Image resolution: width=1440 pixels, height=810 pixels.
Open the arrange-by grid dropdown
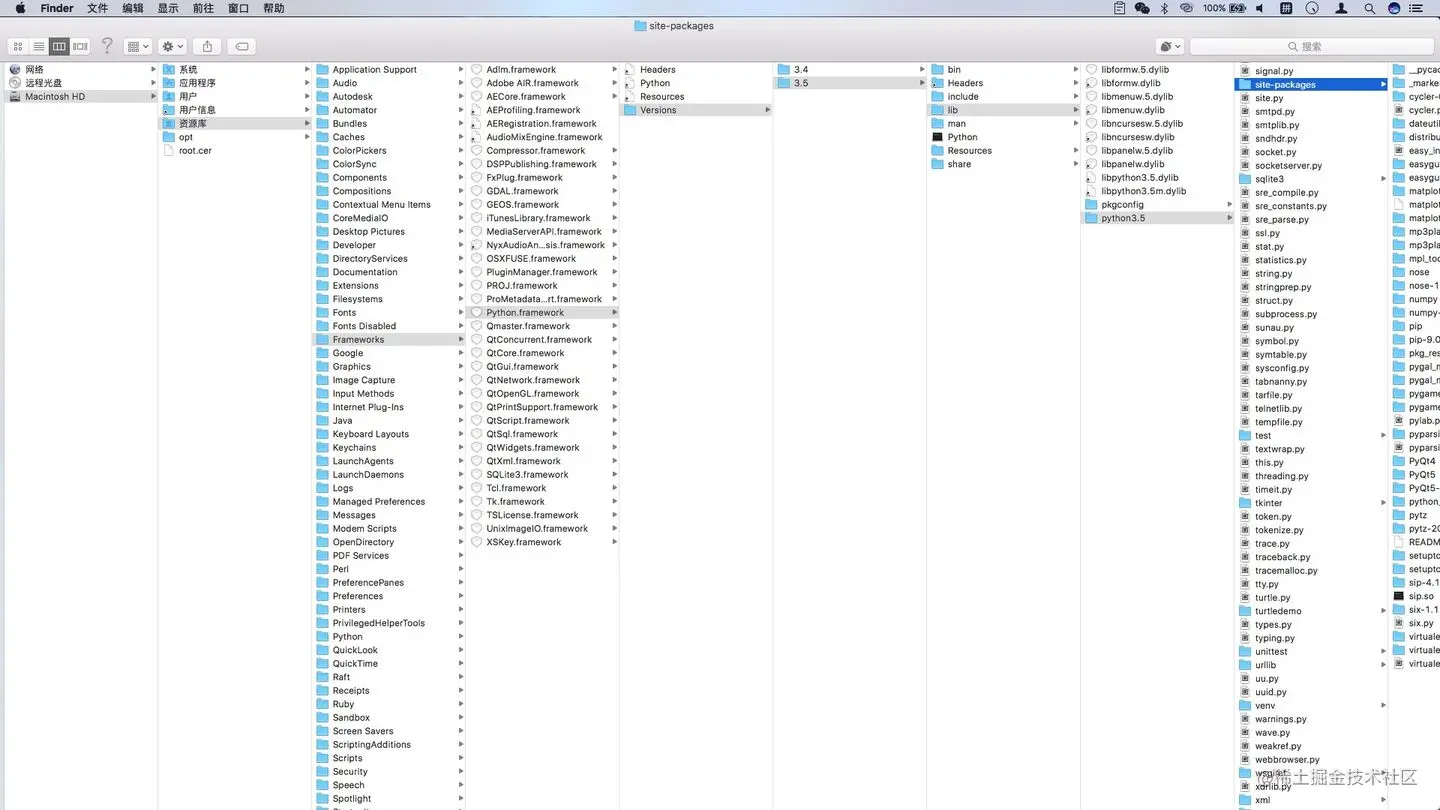point(138,46)
